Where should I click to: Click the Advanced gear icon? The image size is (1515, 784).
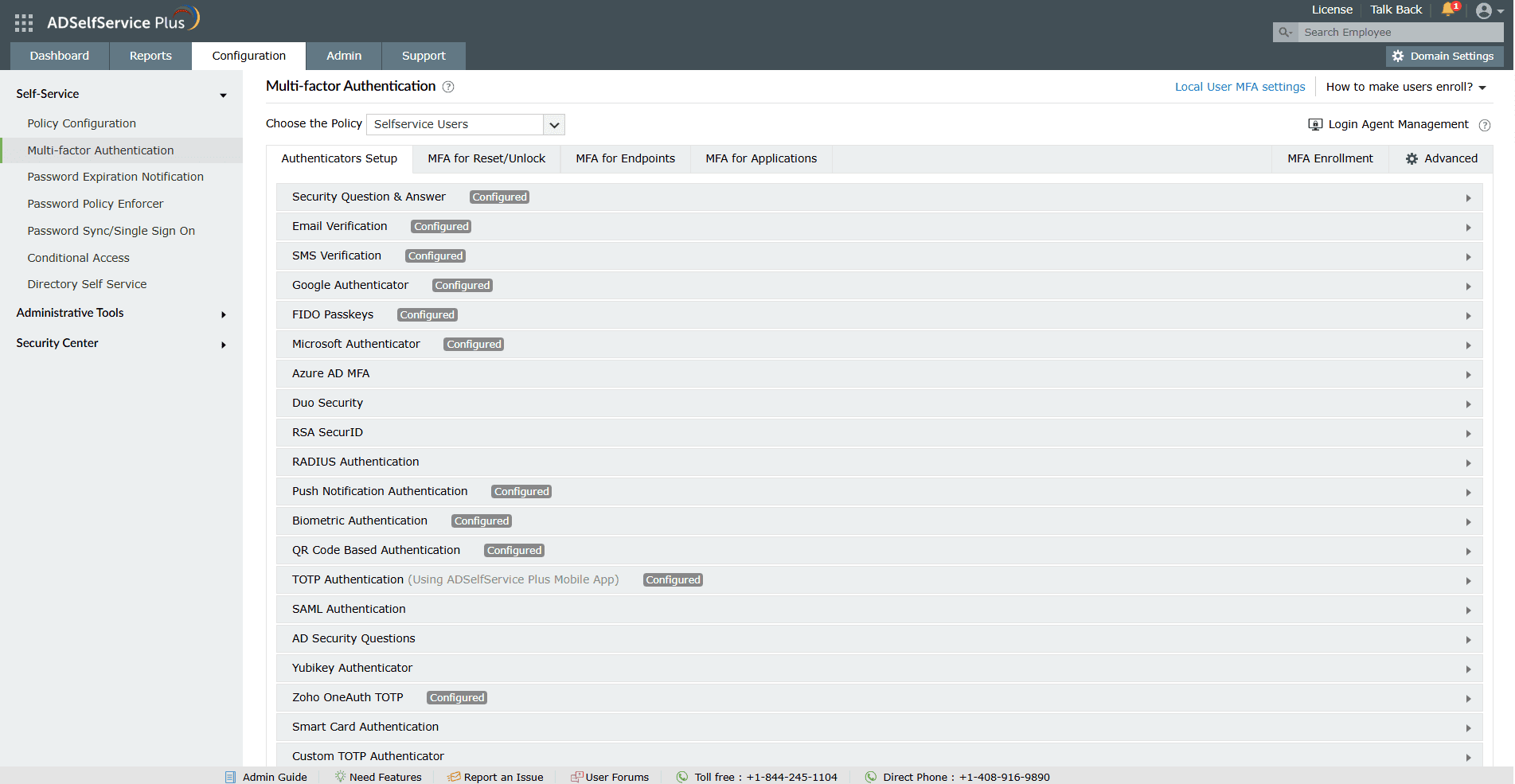1412,159
